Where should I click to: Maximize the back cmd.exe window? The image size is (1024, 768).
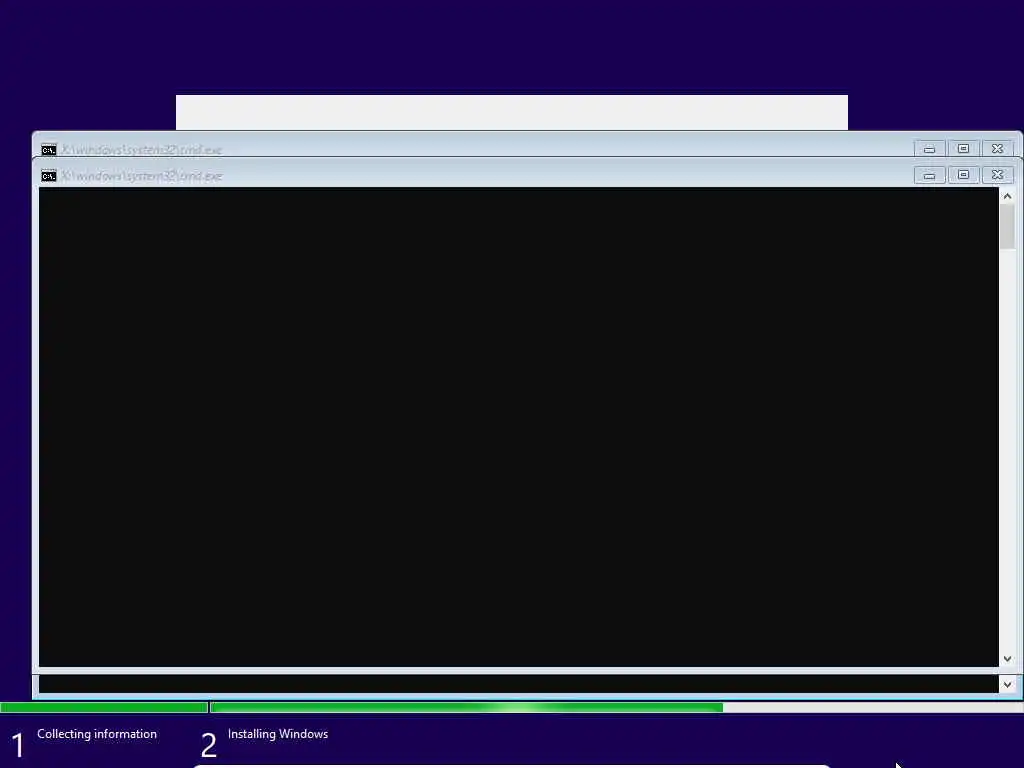tap(963, 149)
